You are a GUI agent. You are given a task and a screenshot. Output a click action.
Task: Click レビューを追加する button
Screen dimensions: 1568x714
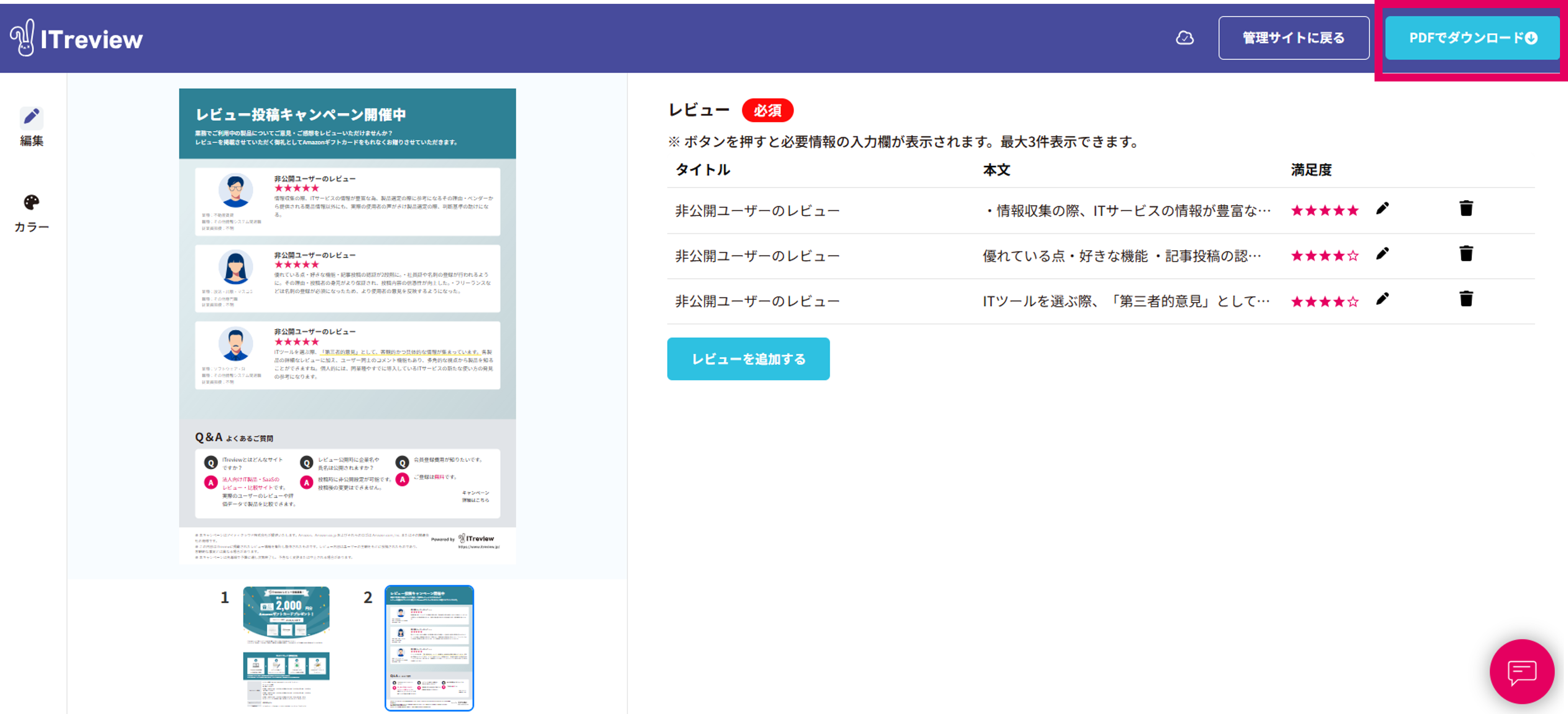click(748, 359)
